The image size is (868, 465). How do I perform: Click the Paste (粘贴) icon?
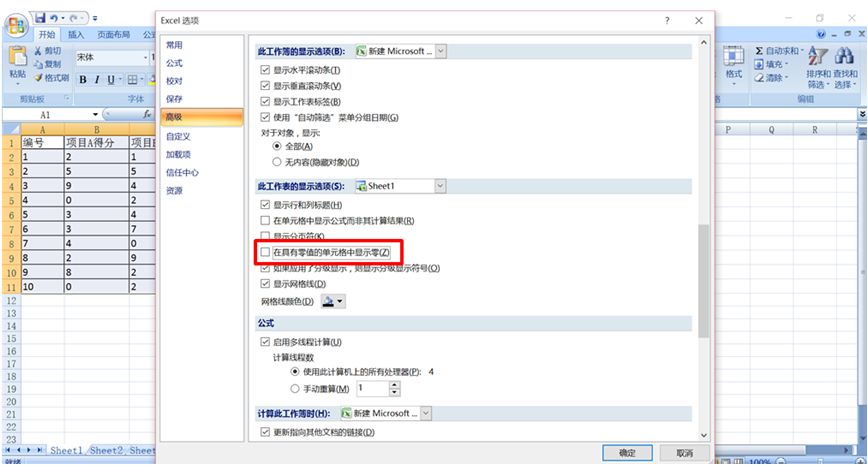[x=17, y=59]
